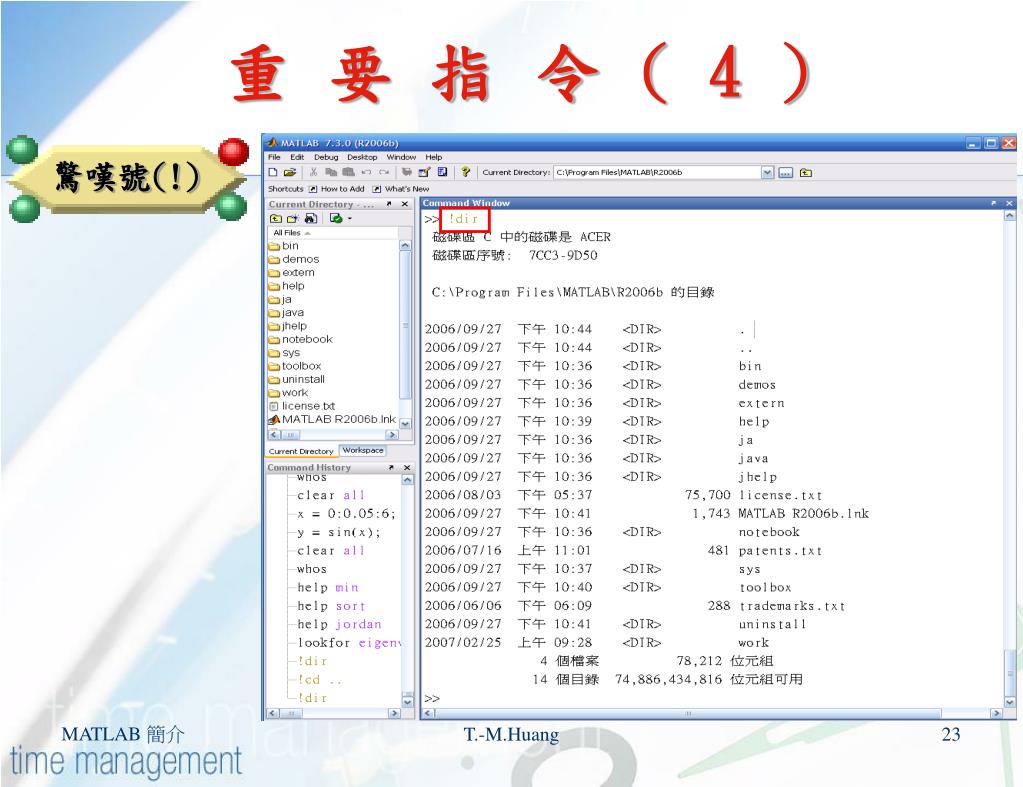Click the What's New shortcut
The height and width of the screenshot is (787, 1023).
tap(401, 189)
